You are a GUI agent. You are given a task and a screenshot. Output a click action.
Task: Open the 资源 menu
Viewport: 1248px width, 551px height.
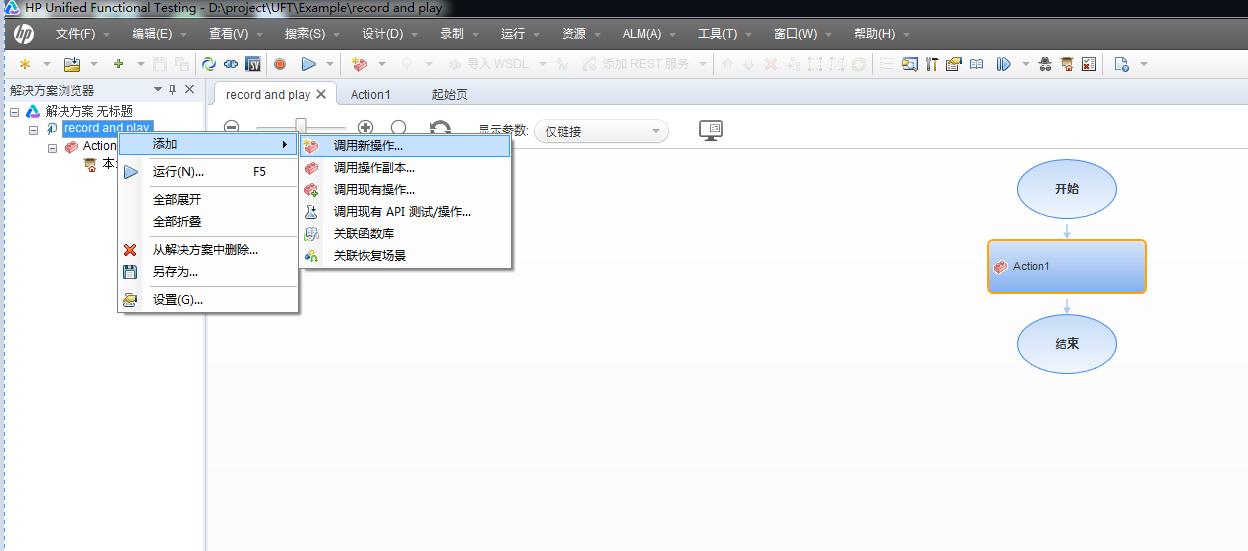574,34
